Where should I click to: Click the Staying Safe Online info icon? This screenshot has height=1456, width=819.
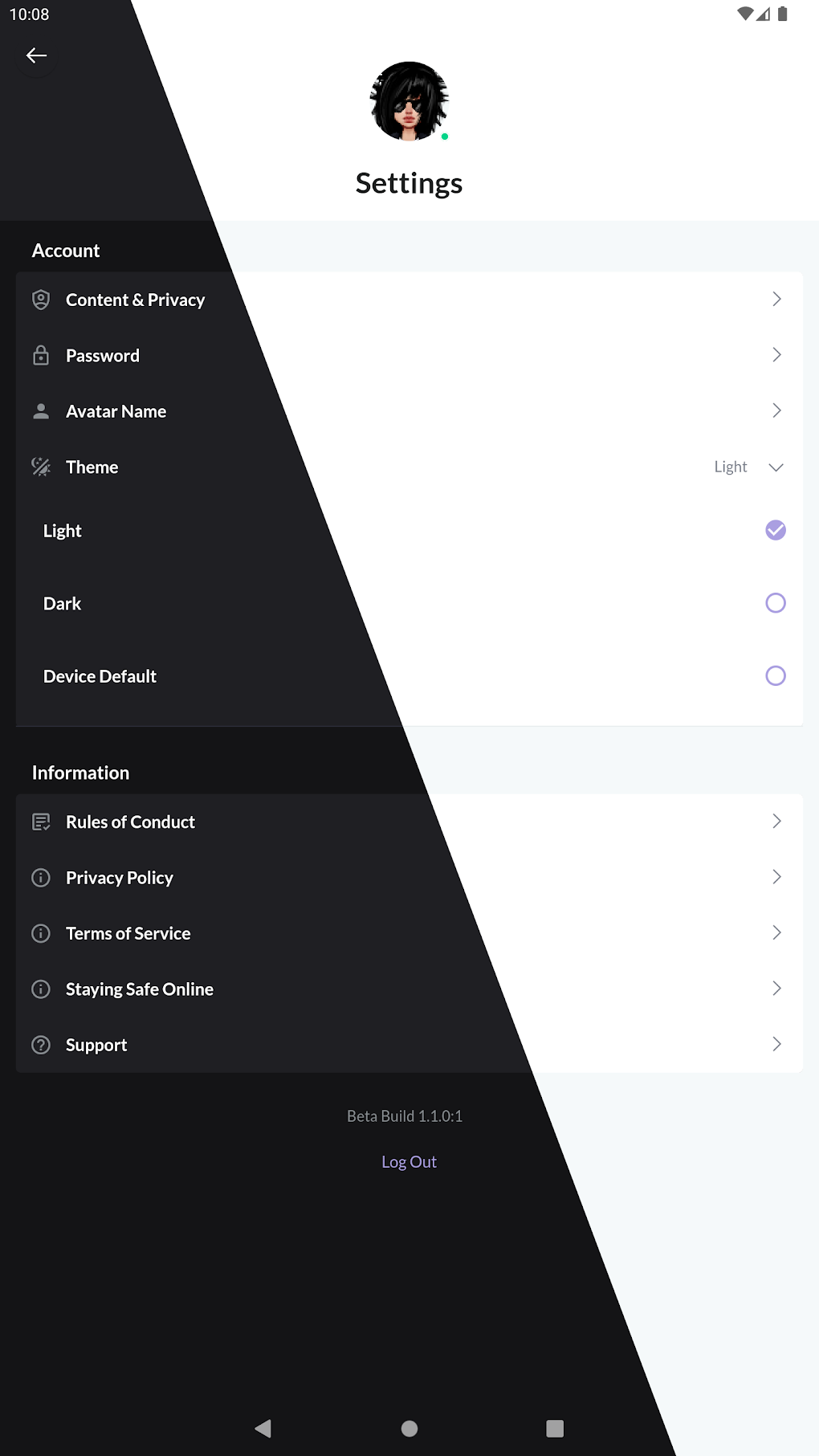point(41,989)
